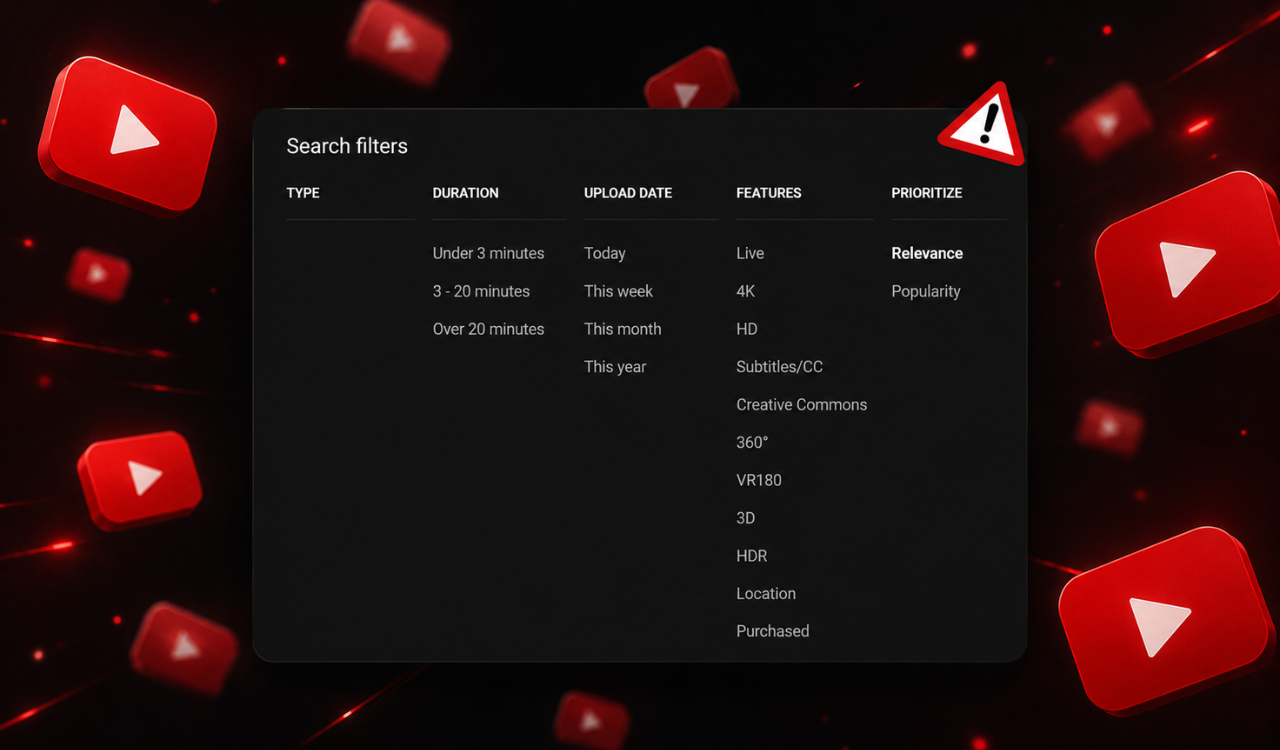Apply the VR180 filter
The height and width of the screenshot is (750, 1280).
[x=759, y=481]
